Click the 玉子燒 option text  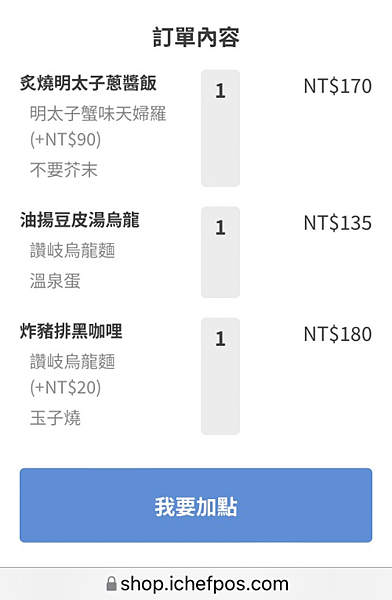tap(55, 417)
